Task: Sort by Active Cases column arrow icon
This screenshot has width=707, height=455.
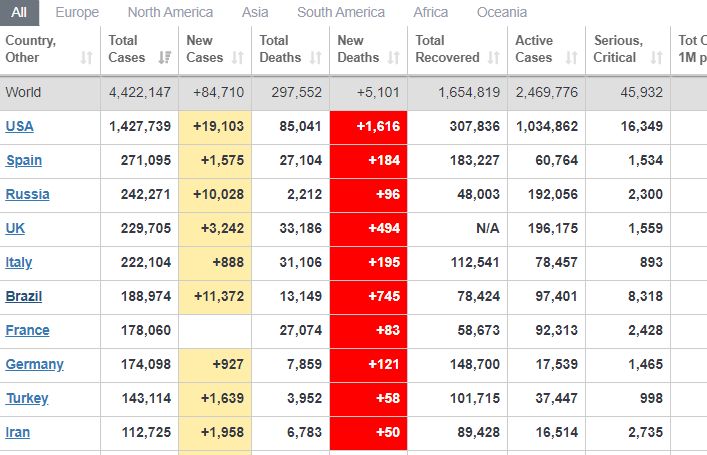Action: coord(573,58)
